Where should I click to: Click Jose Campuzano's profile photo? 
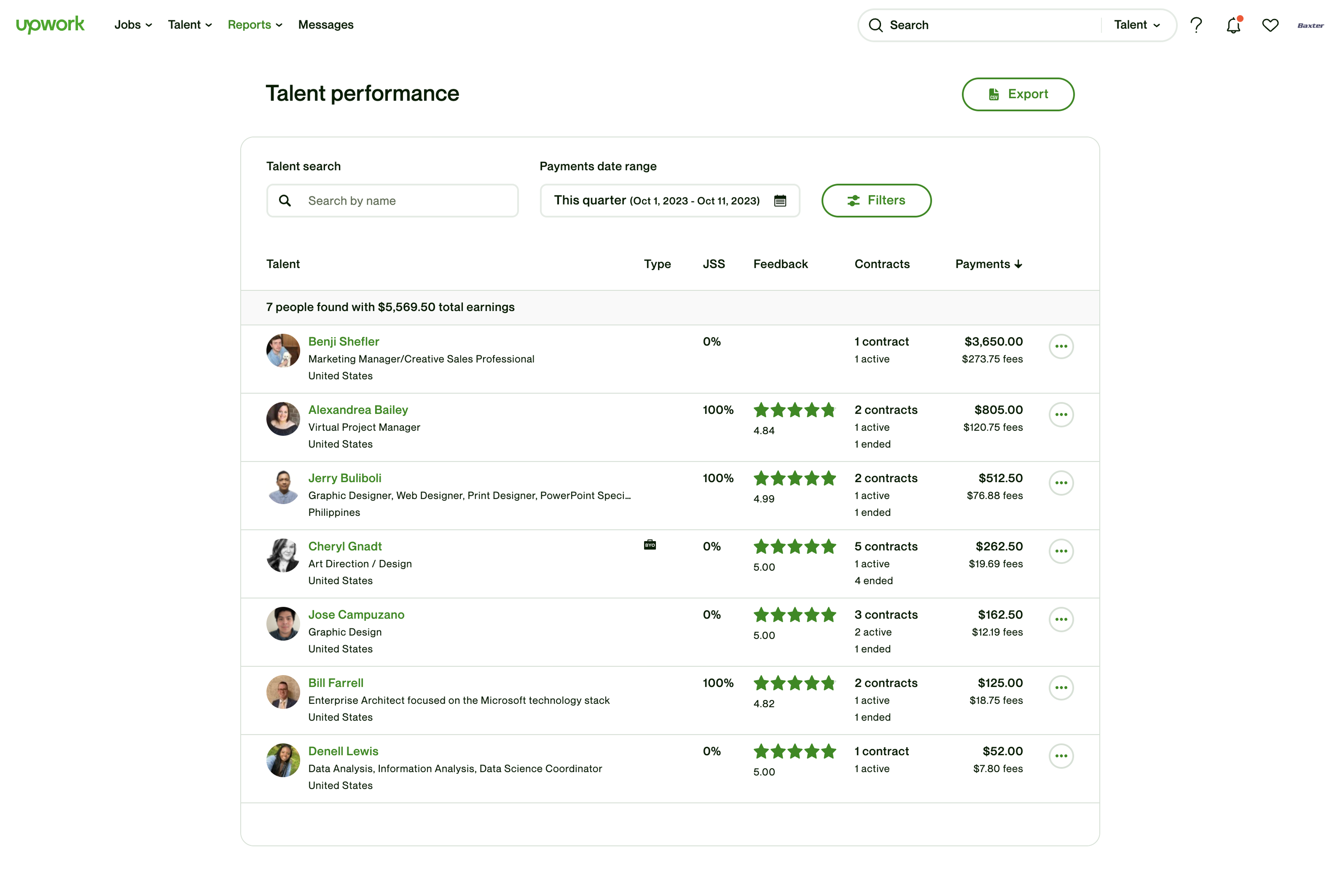coord(283,623)
